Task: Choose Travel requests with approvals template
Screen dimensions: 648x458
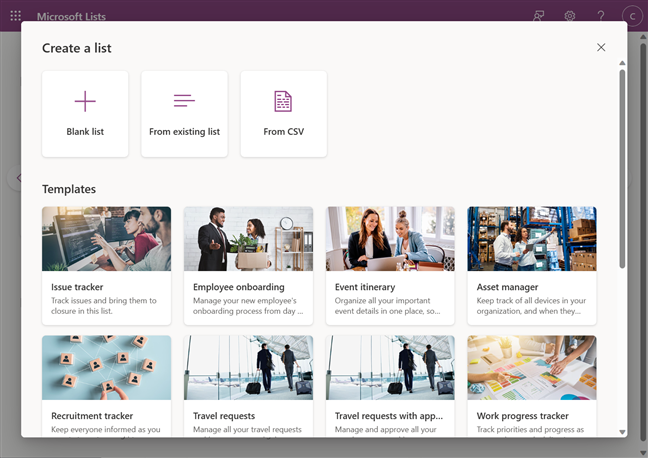Action: [x=390, y=386]
